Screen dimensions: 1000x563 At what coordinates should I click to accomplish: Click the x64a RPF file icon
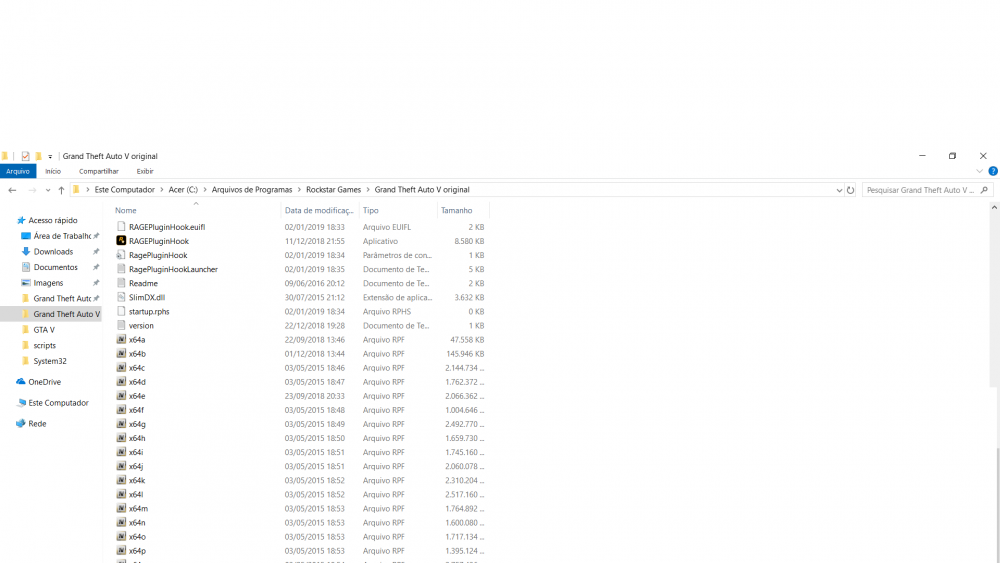(121, 339)
